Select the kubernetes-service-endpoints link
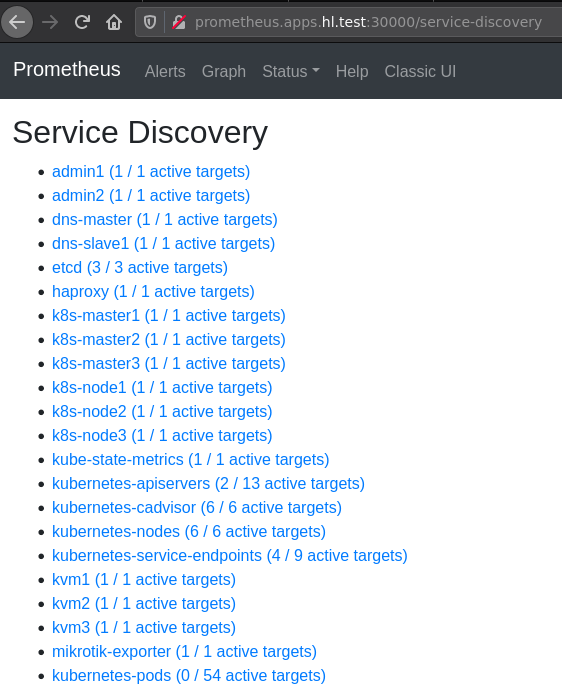 pos(230,556)
